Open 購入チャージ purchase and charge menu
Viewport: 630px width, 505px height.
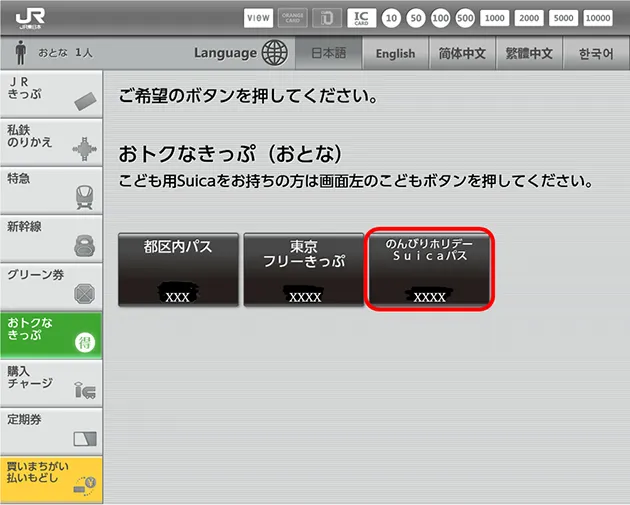tap(51, 384)
